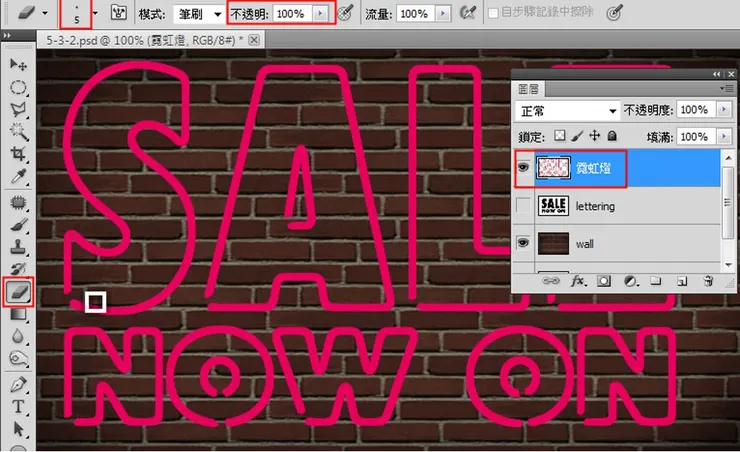Open the opacity slider arrow in options bar
The height and width of the screenshot is (452, 740).
320,14
